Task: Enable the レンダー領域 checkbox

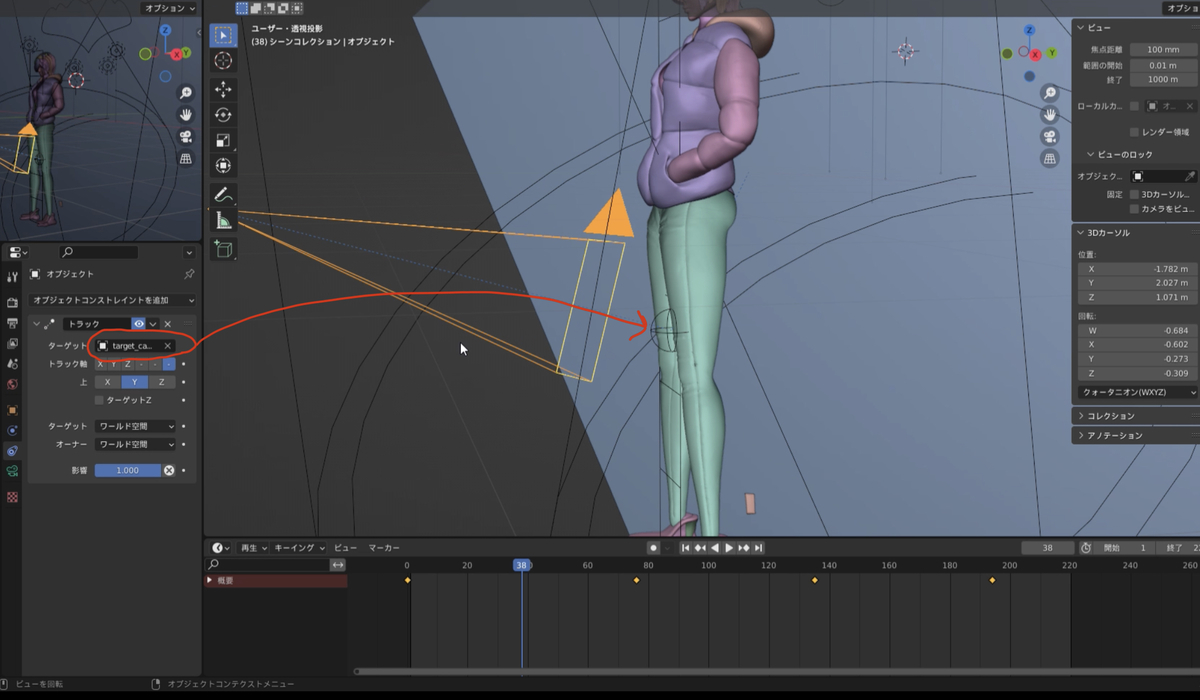Action: [x=1134, y=132]
